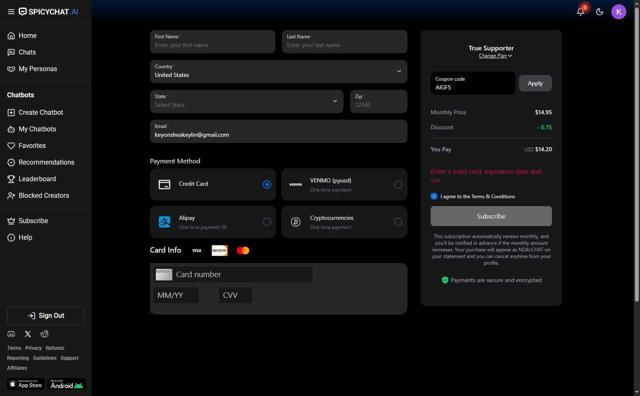Click the App Store badge
The width and height of the screenshot is (640, 396).
pyautogui.click(x=26, y=384)
